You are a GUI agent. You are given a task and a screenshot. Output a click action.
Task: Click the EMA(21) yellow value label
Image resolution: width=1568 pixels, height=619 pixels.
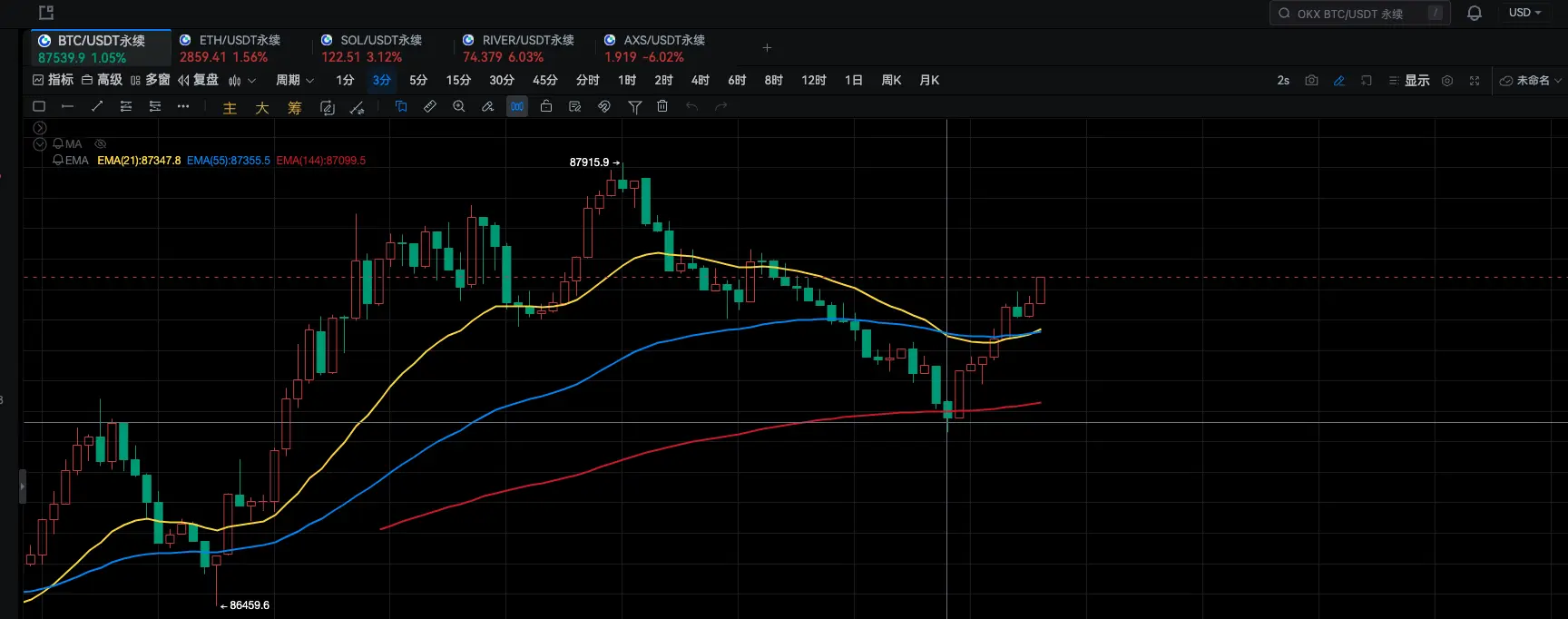(139, 160)
